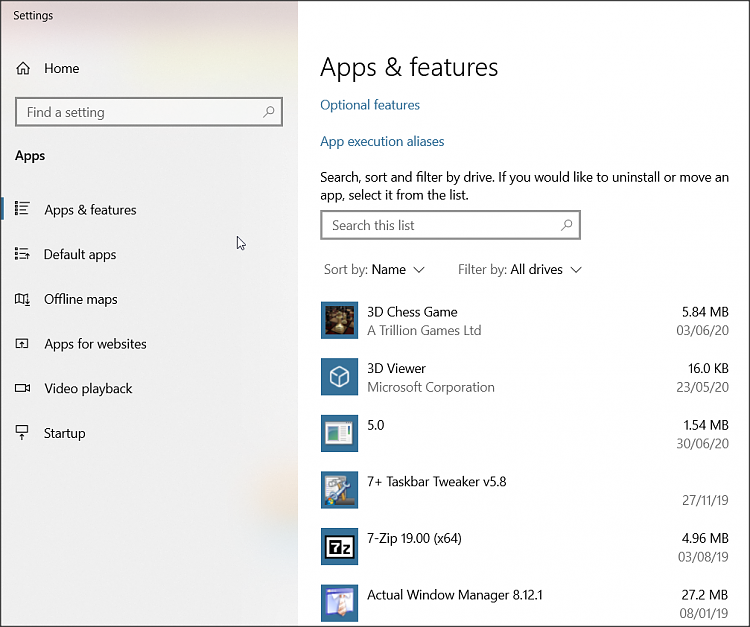
Task: Select the 3D Viewer entry name
Action: pos(396,369)
